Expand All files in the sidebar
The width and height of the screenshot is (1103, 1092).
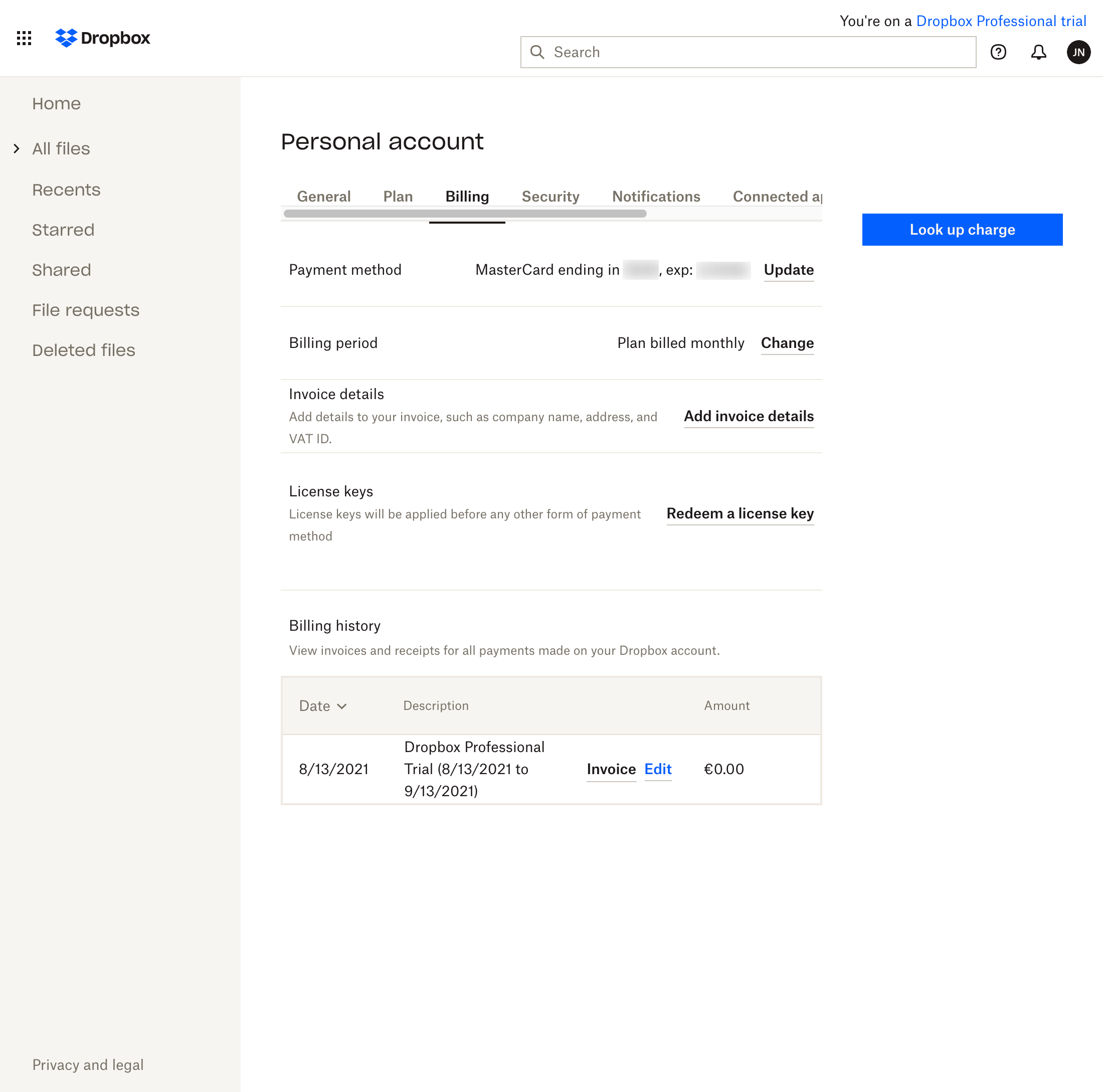point(16,148)
